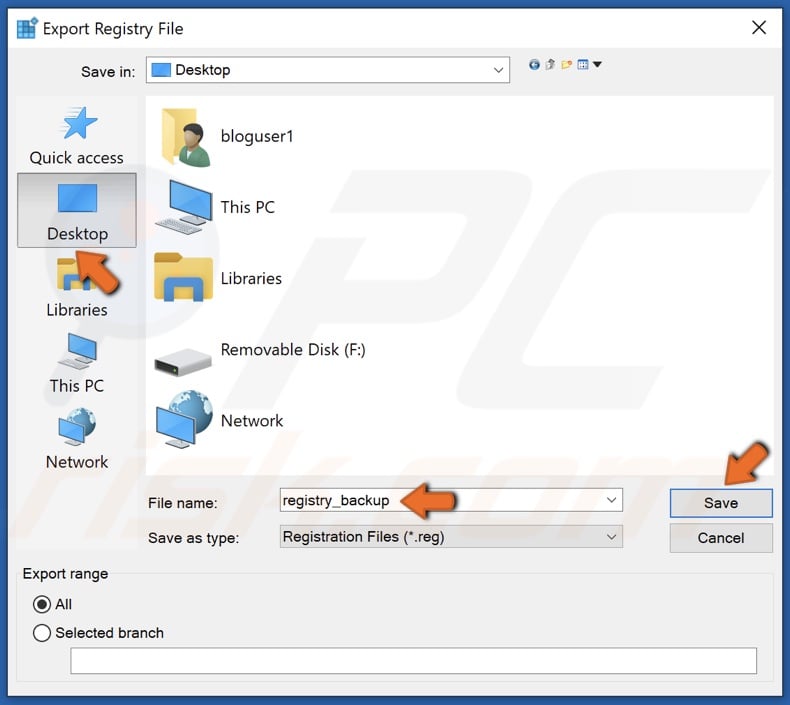
Task: Open the View Menu icon
Action: click(x=583, y=65)
